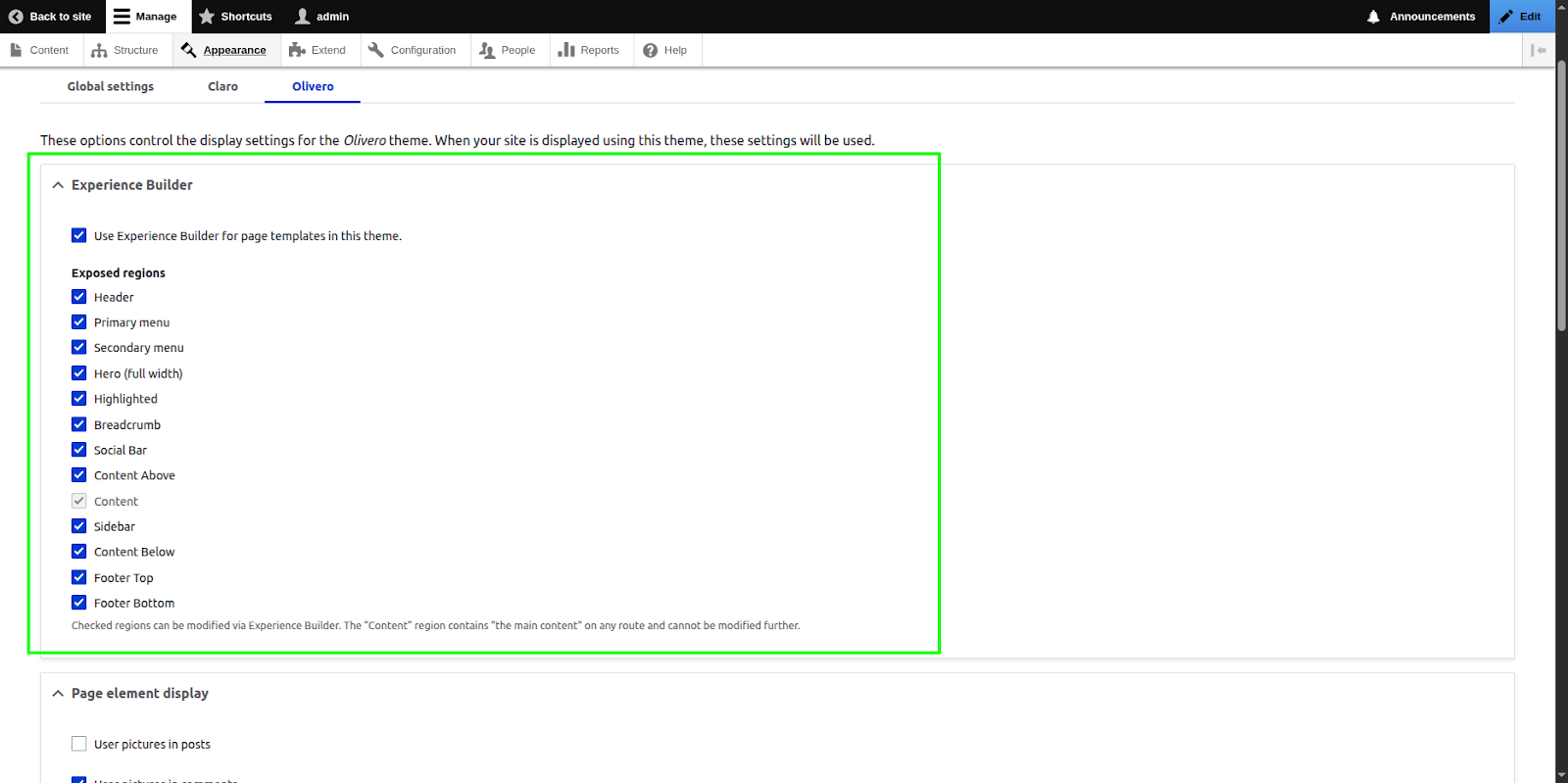Click the Appearance paintbrush icon
Screen dimensions: 1568x783
click(189, 50)
